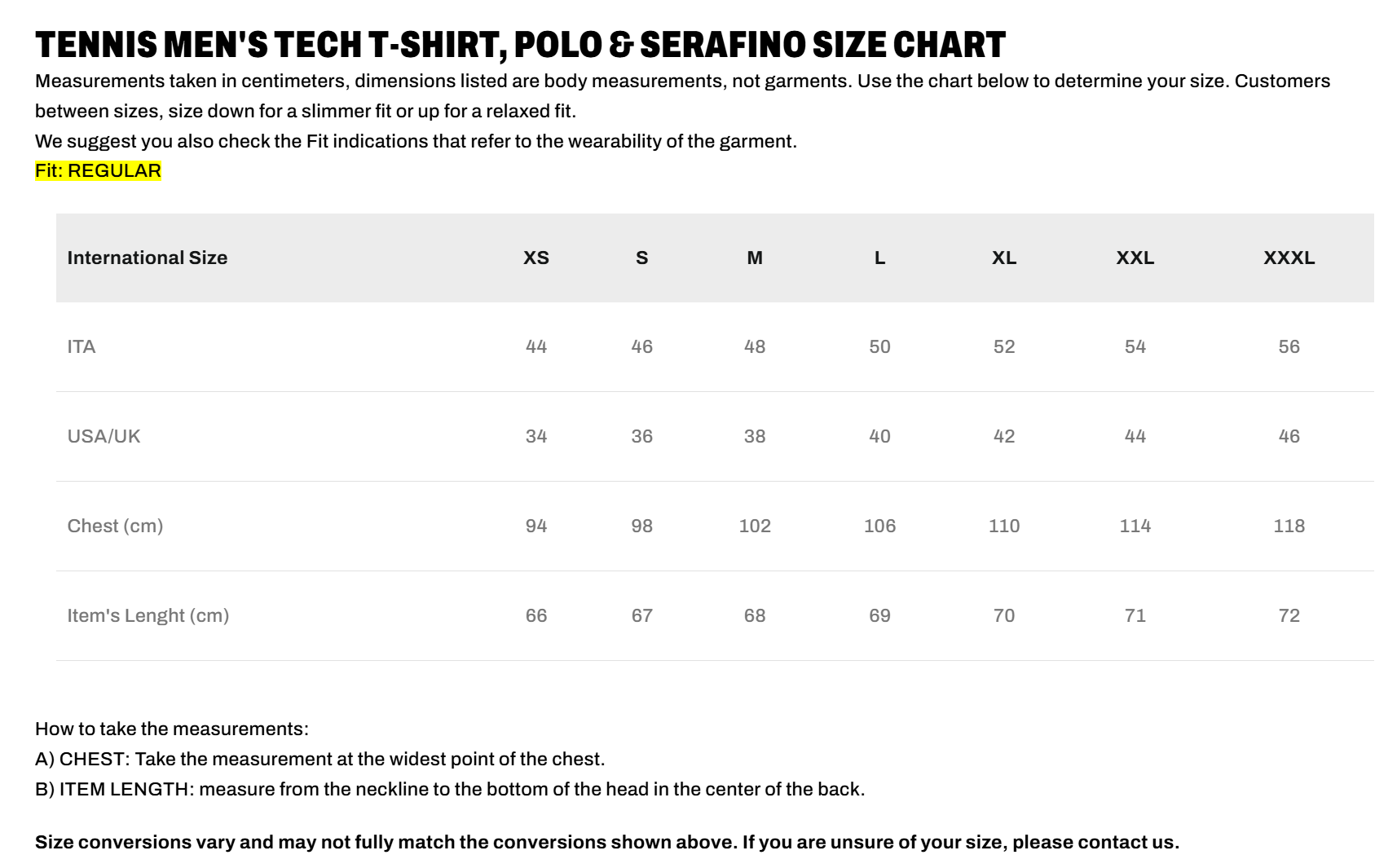Select the USA/UK 42 cell under XL
The width and height of the screenshot is (1397, 868).
coord(1004,437)
